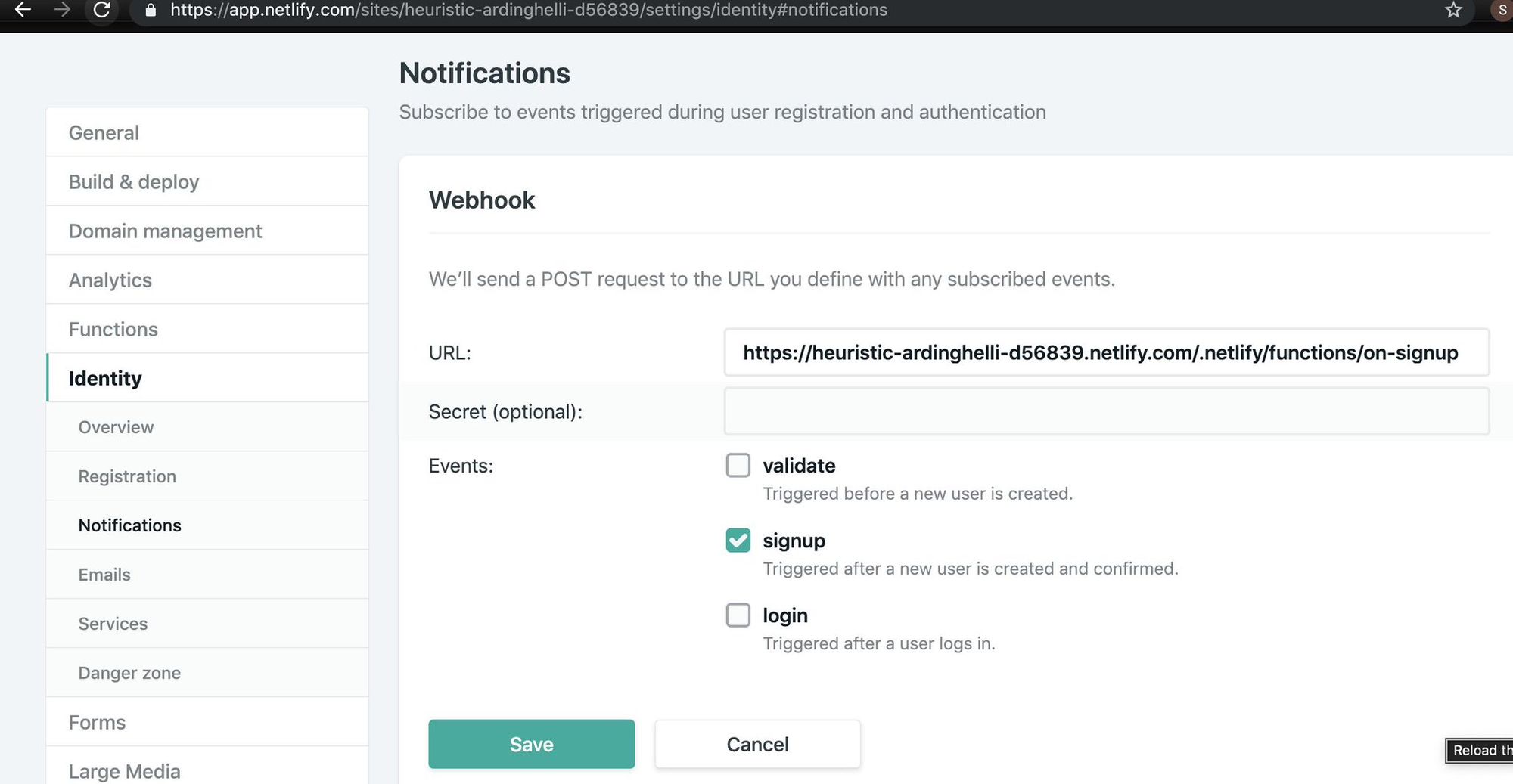Click the browser address bar URL
1513x784 pixels.
tap(528, 10)
